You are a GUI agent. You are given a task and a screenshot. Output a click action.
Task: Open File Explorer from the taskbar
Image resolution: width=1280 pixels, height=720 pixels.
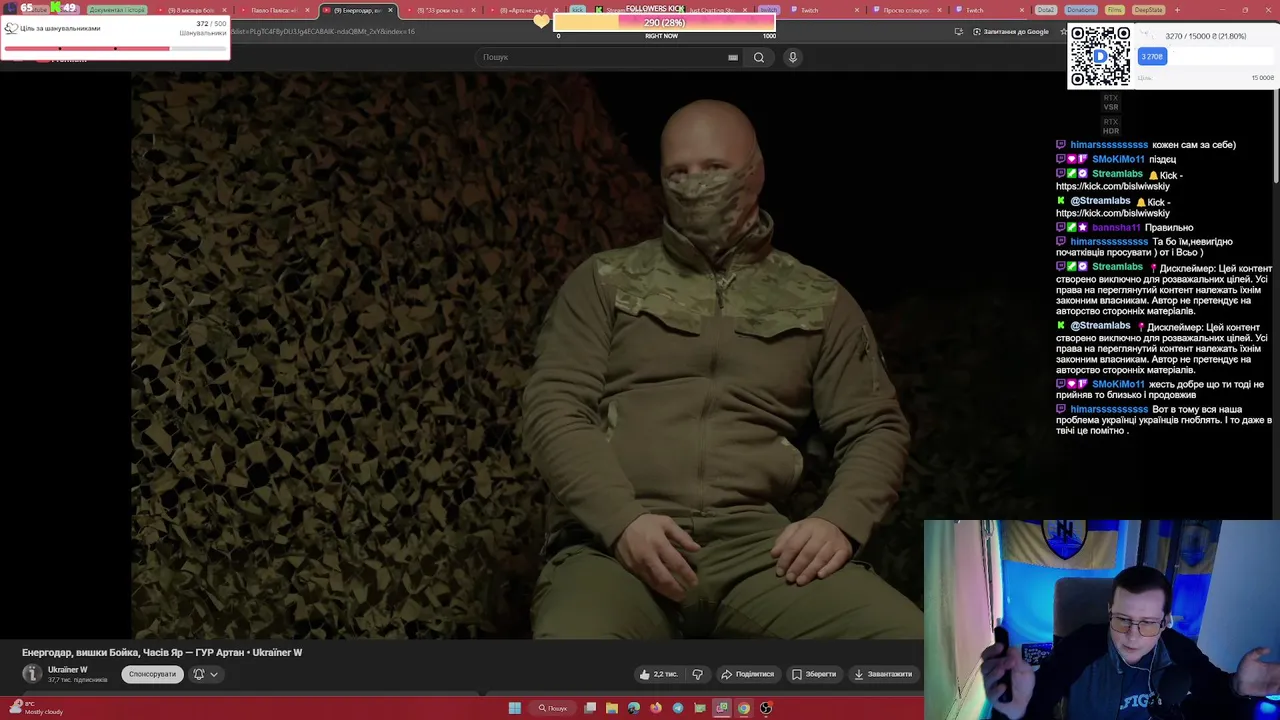(x=612, y=708)
